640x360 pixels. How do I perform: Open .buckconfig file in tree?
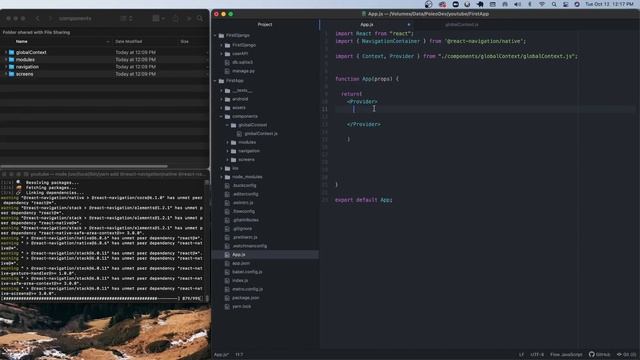[x=244, y=185]
